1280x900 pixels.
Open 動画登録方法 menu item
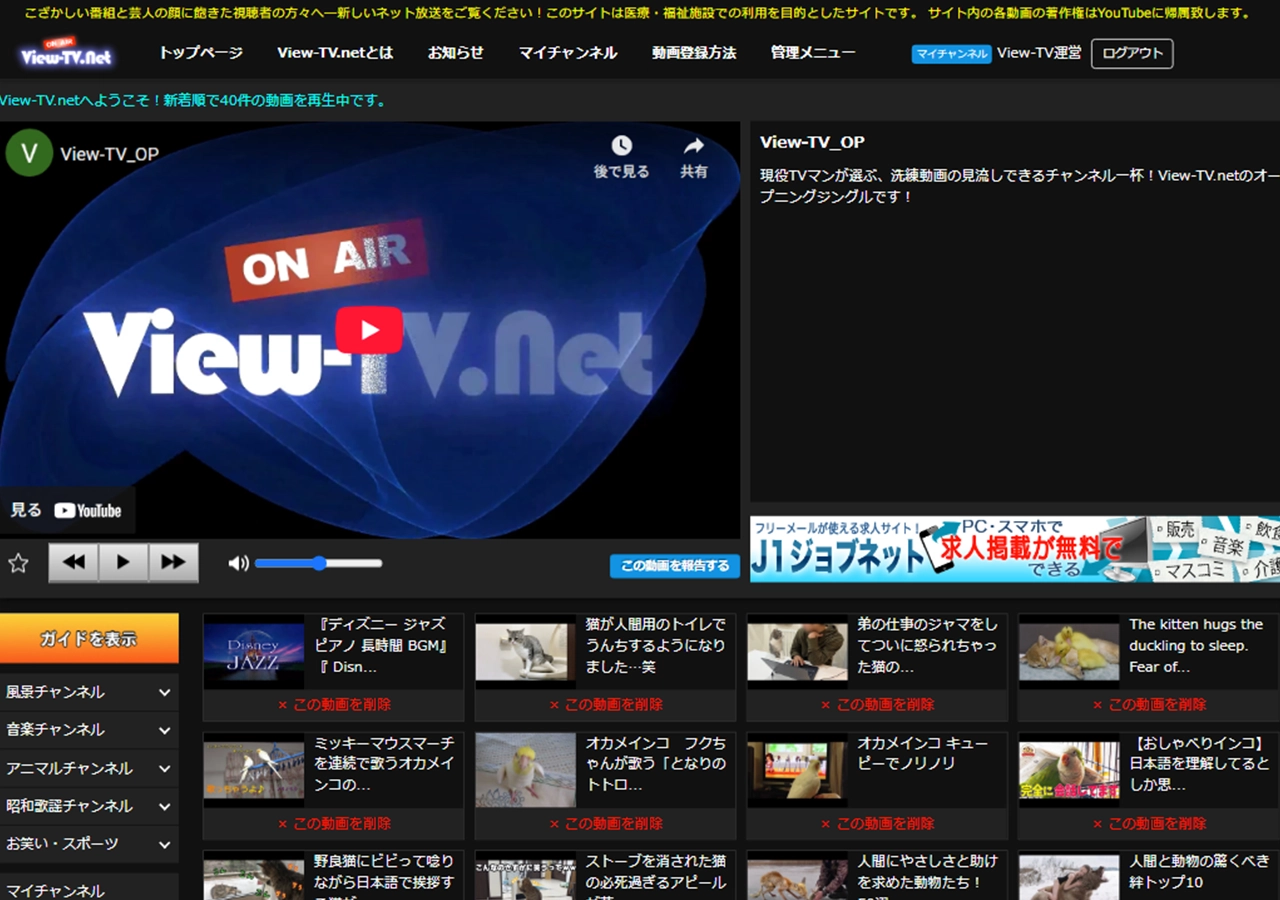[x=694, y=53]
